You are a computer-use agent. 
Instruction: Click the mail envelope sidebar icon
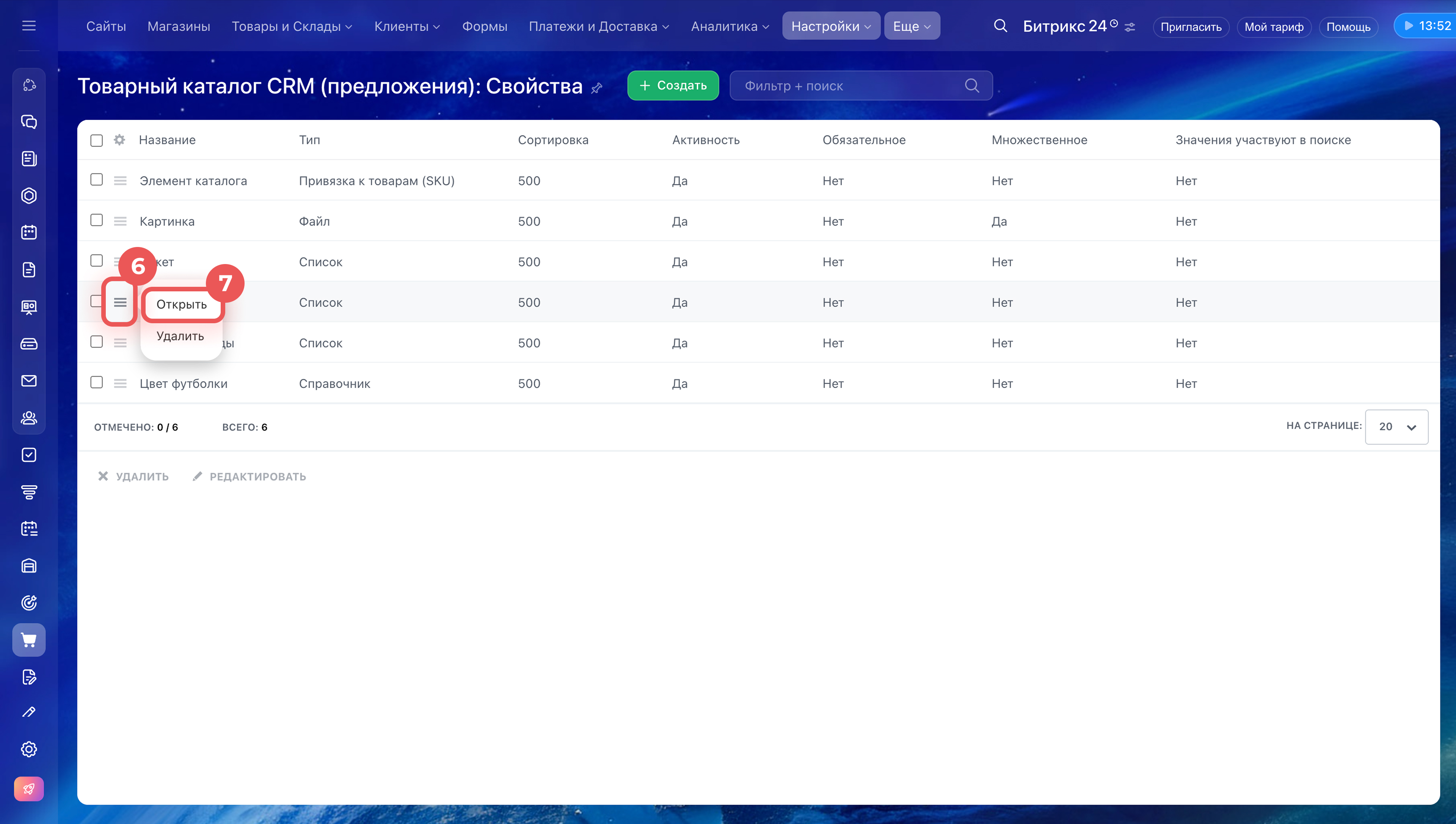point(29,381)
